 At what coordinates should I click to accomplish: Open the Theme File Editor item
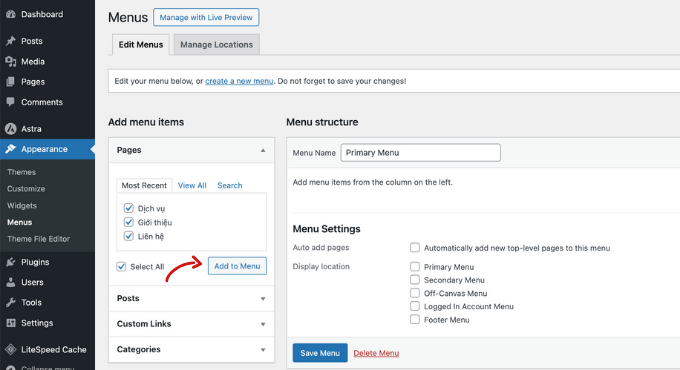(38, 239)
